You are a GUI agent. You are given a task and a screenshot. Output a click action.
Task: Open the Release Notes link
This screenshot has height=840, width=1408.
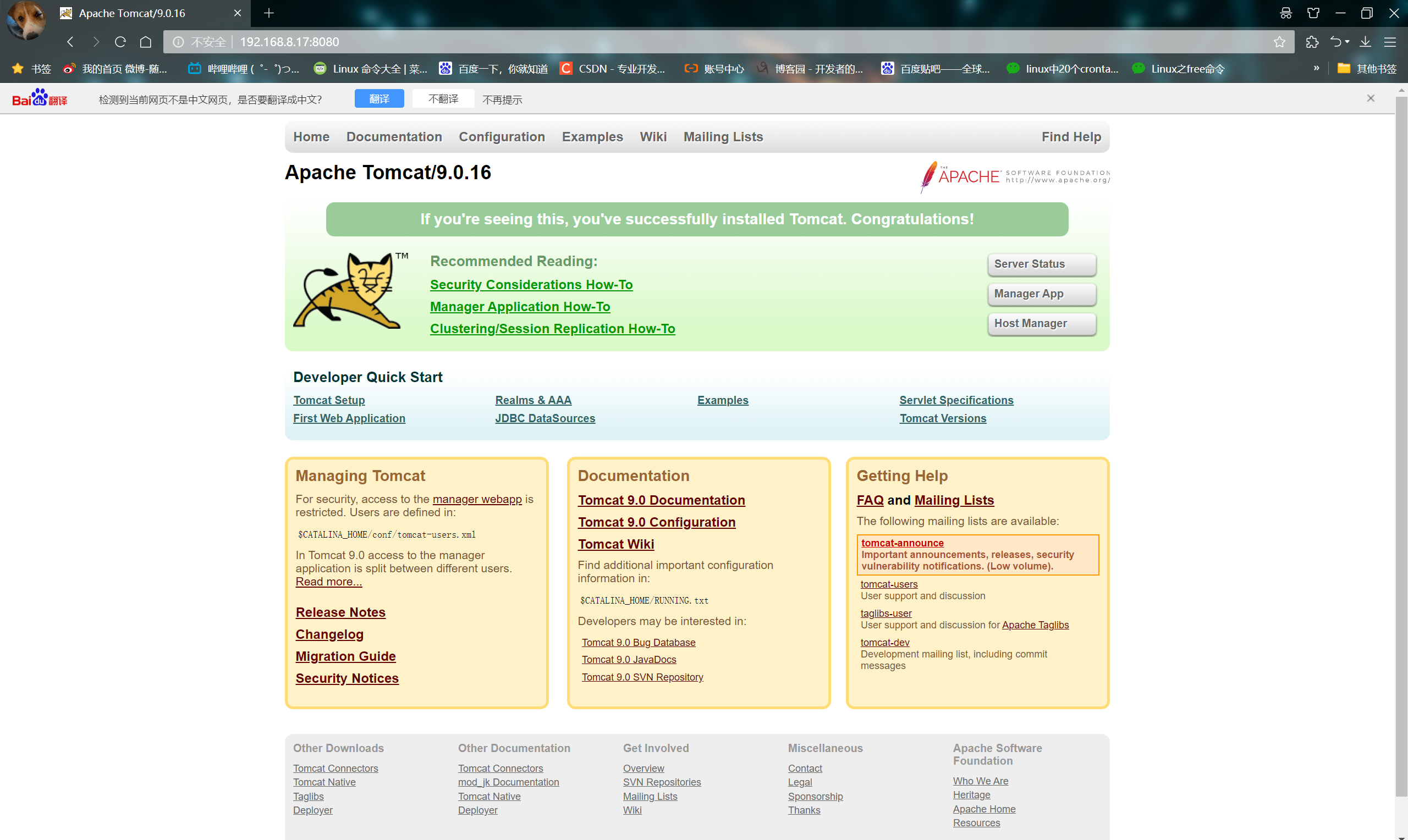click(340, 612)
